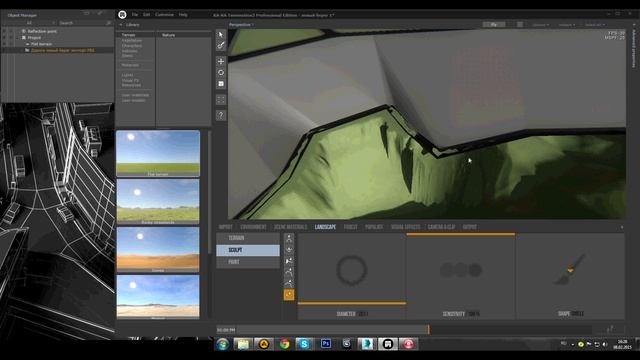Click the brush shape paintbrush icon
The height and width of the screenshot is (360, 640).
click(570, 269)
